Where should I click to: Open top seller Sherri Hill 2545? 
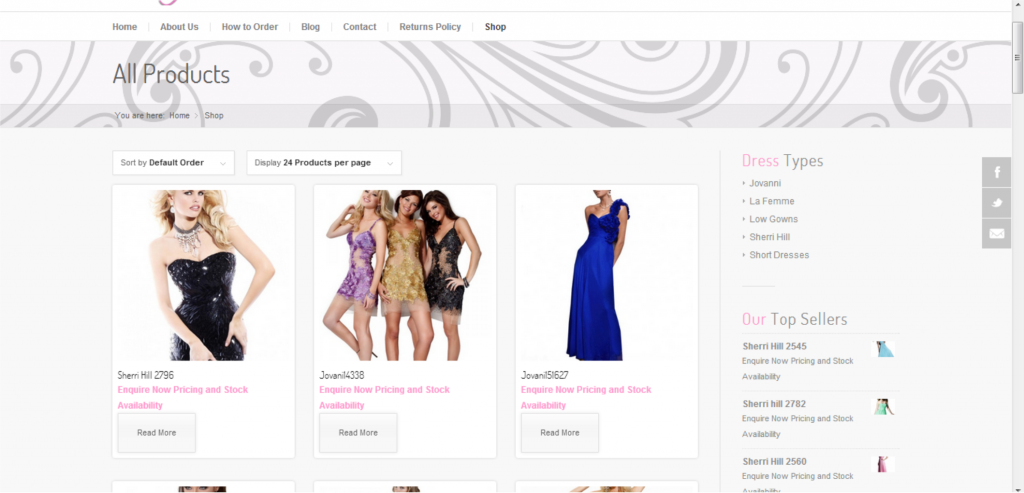click(x=775, y=346)
